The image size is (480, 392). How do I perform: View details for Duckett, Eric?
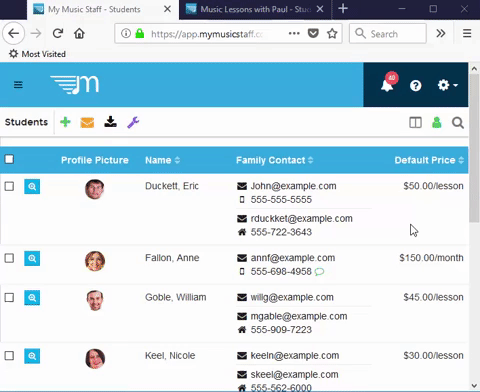coord(32,186)
